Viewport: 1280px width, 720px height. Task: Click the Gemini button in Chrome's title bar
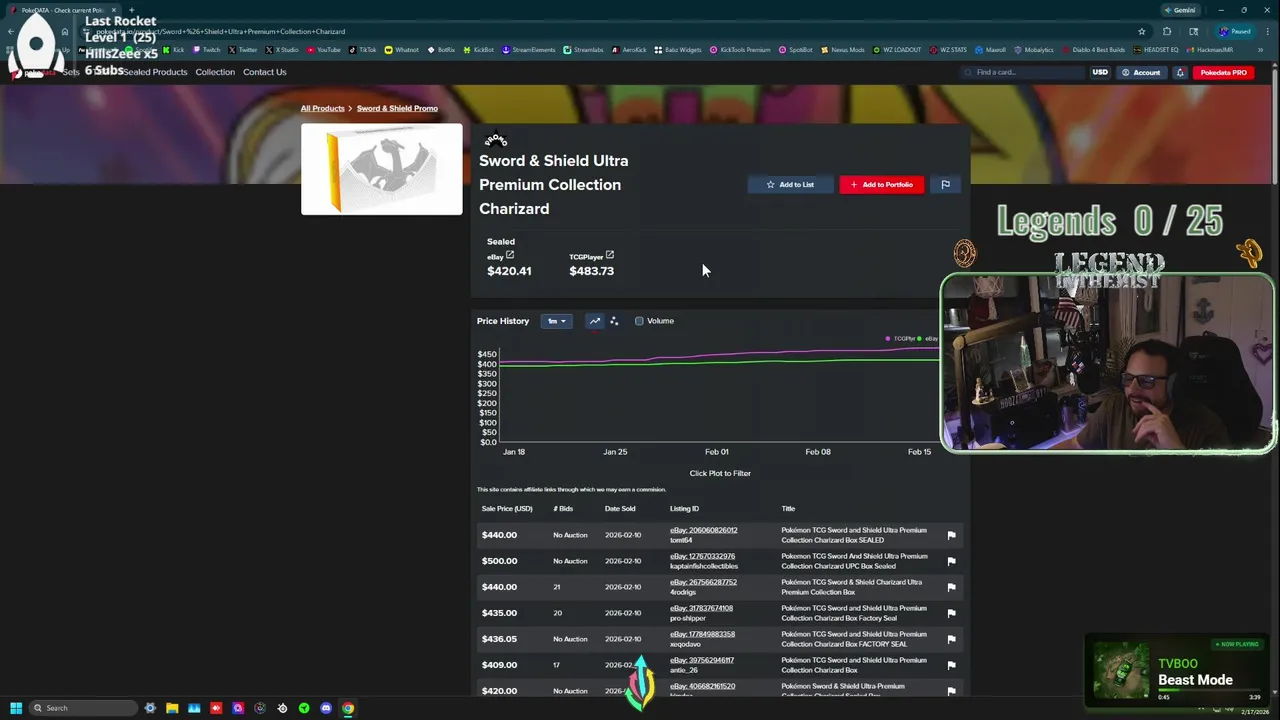(1180, 10)
